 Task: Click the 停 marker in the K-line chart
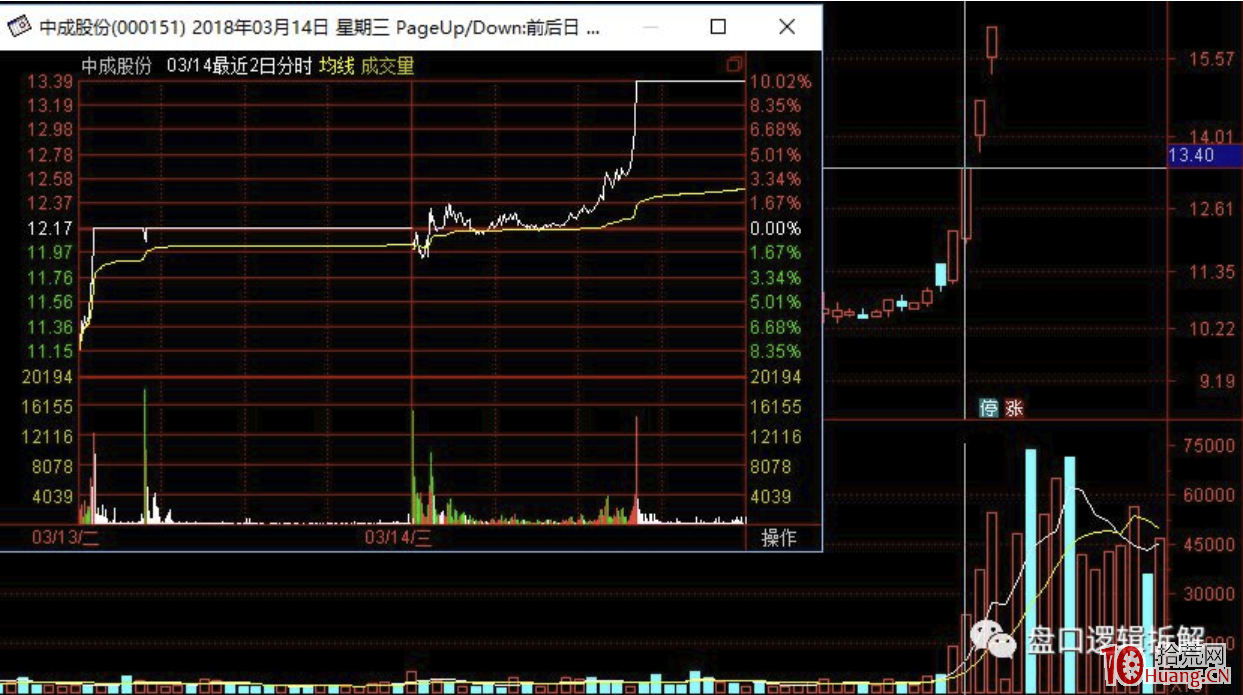(x=988, y=408)
